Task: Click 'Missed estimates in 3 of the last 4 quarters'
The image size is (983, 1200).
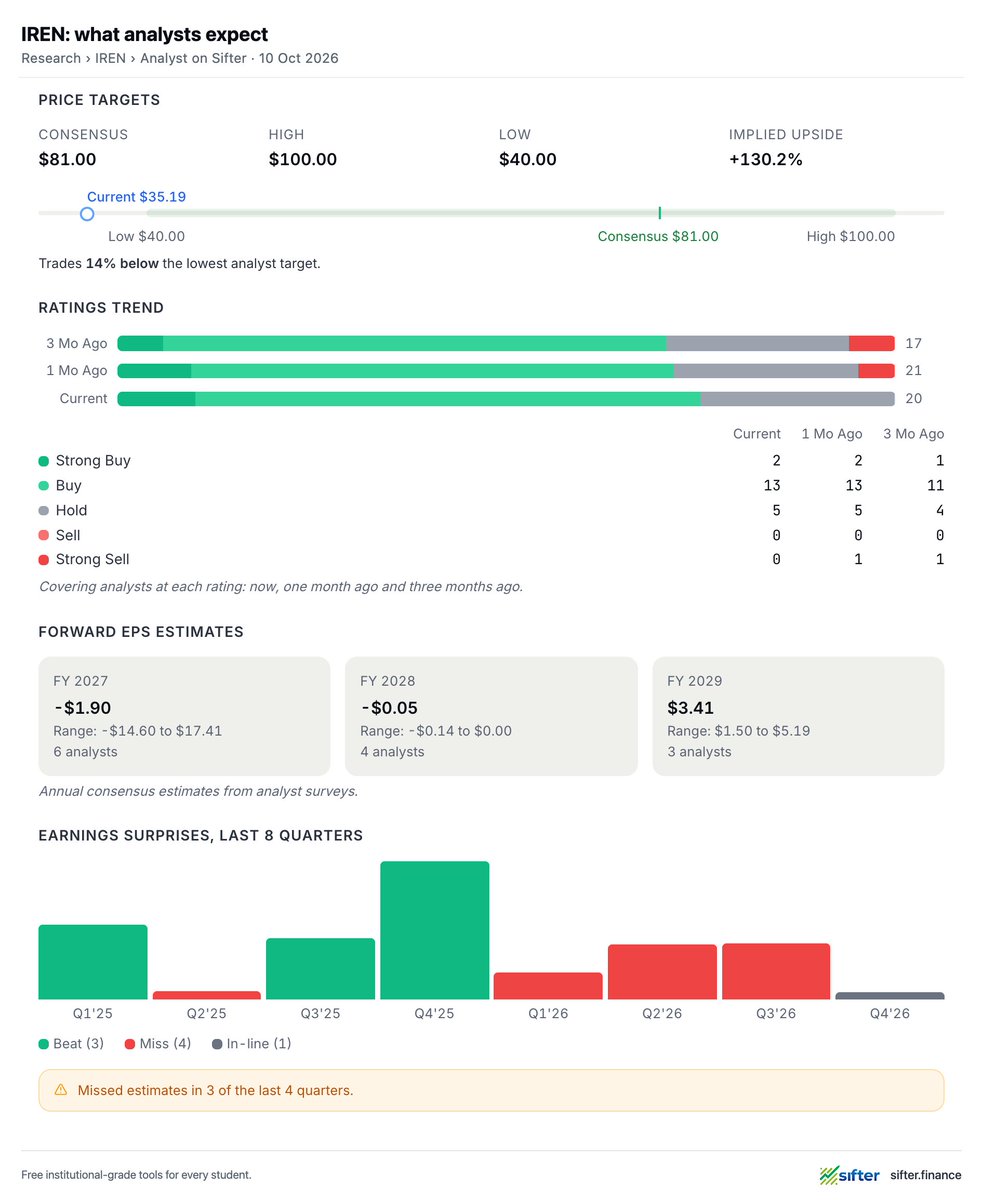Action: click(215, 1090)
